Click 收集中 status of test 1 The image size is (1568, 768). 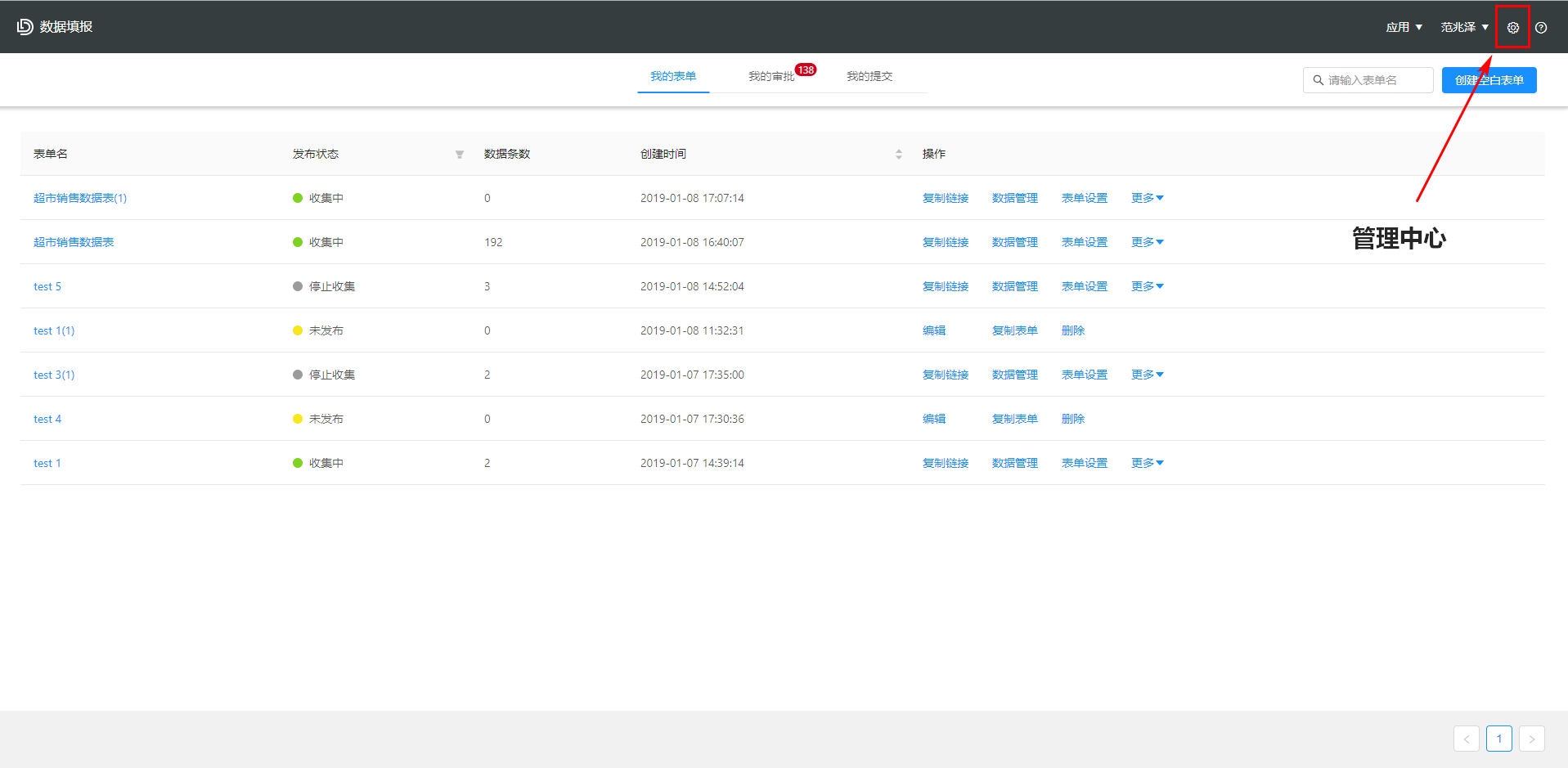pos(318,463)
